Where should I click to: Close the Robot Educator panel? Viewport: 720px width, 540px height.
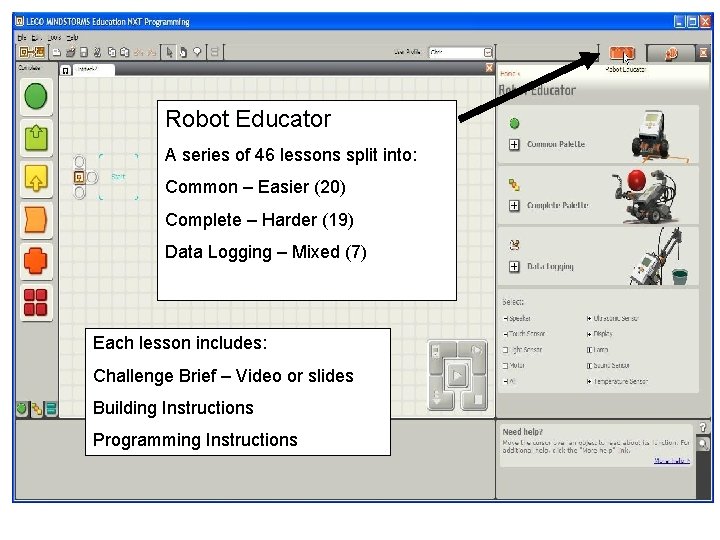[x=703, y=53]
